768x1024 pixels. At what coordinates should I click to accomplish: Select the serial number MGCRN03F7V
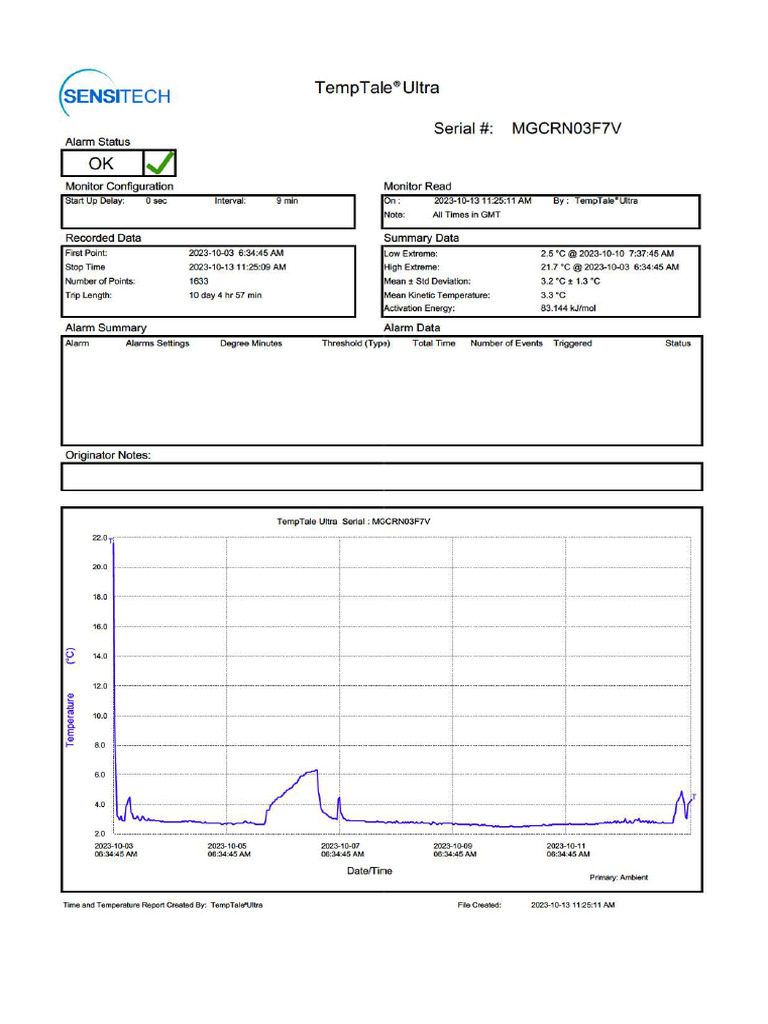pos(566,128)
